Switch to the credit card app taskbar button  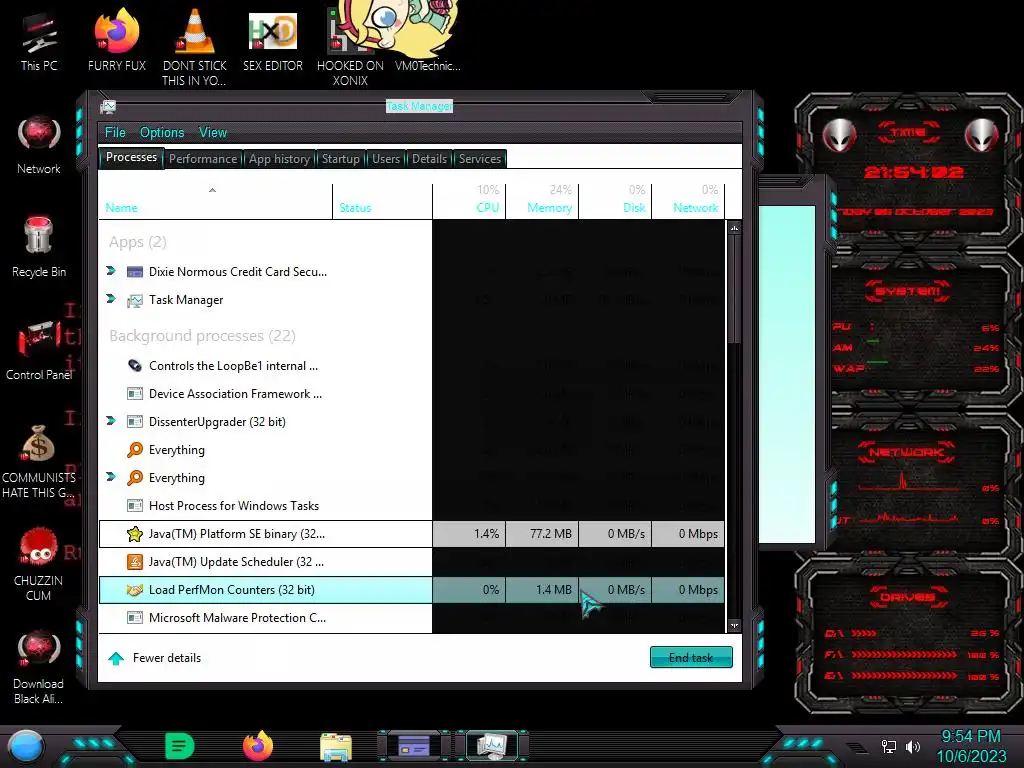click(414, 746)
